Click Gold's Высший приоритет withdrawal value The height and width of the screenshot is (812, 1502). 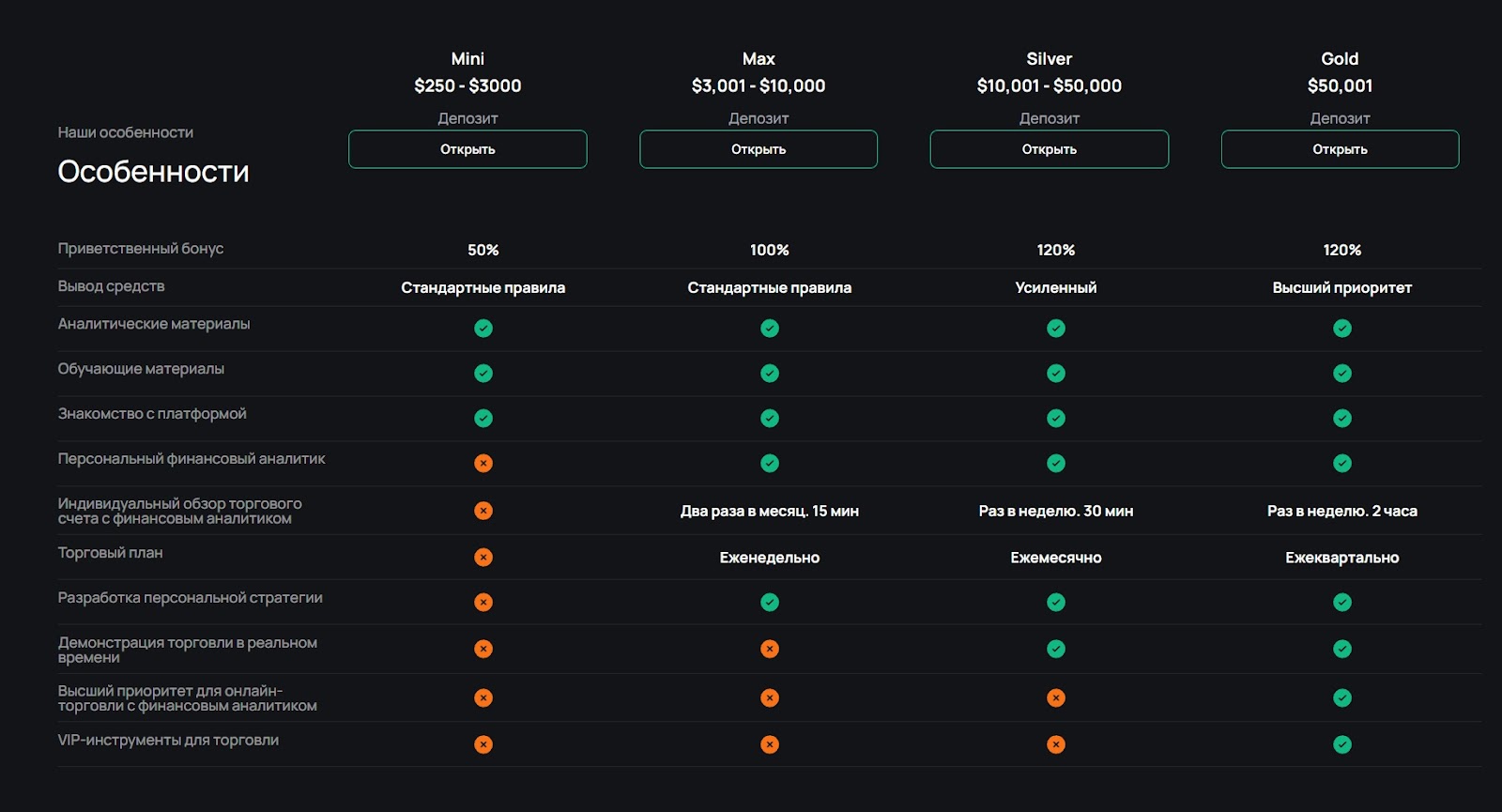[x=1341, y=287]
